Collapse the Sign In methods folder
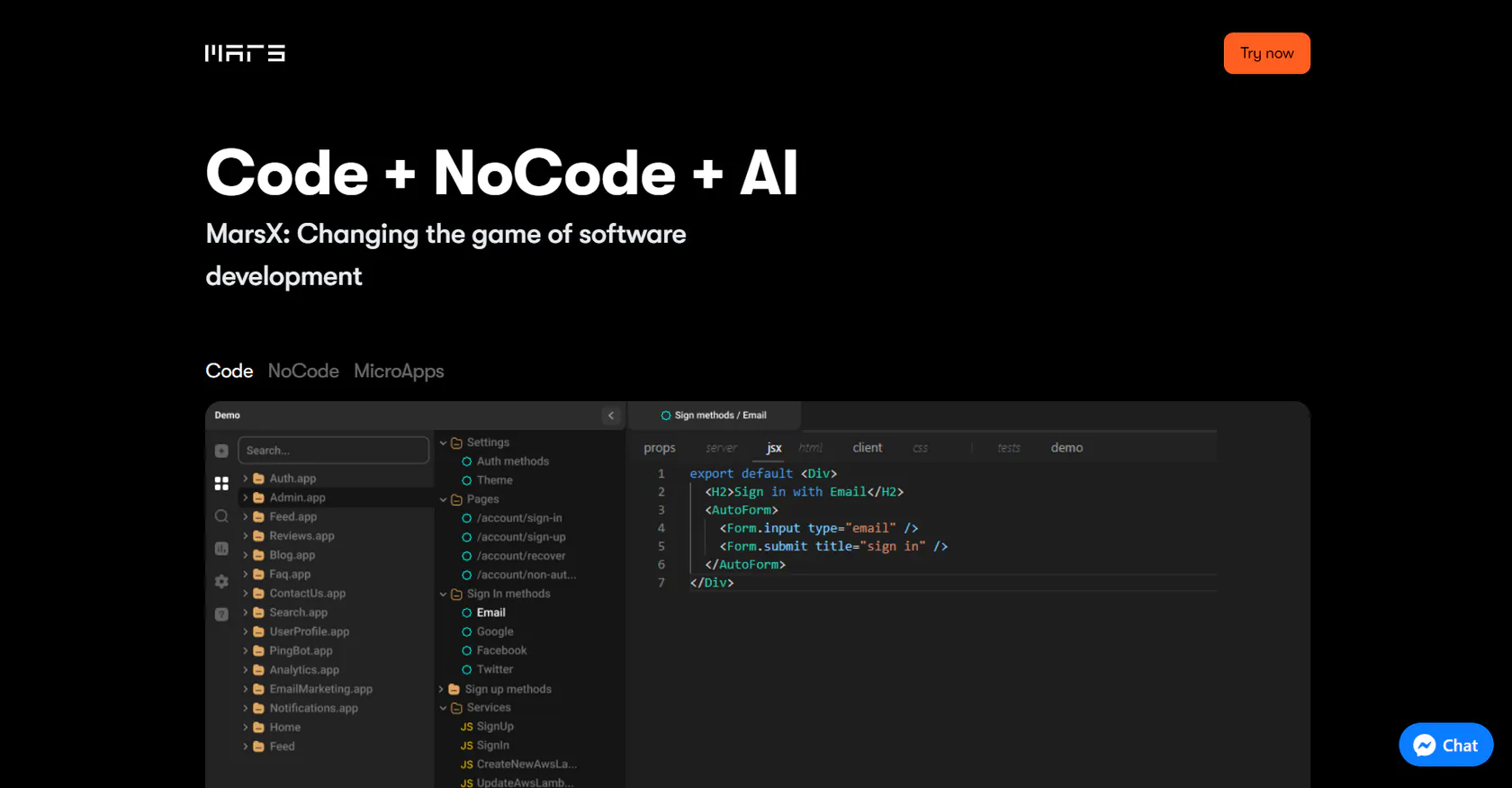 (443, 594)
